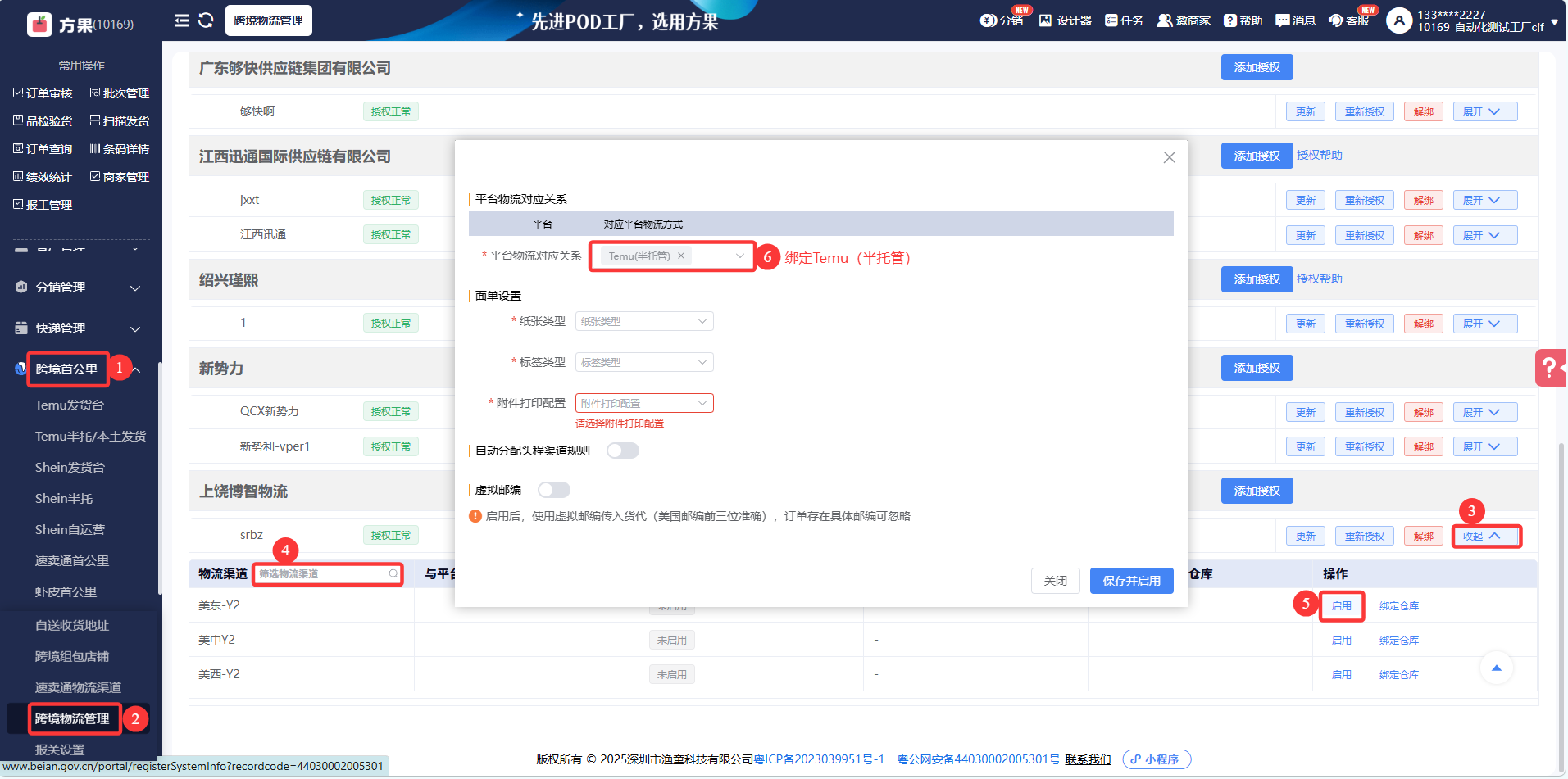Expand the 够快啊 row with 展开
Image resolution: width=1568 pixels, height=779 pixels.
coord(1485,112)
